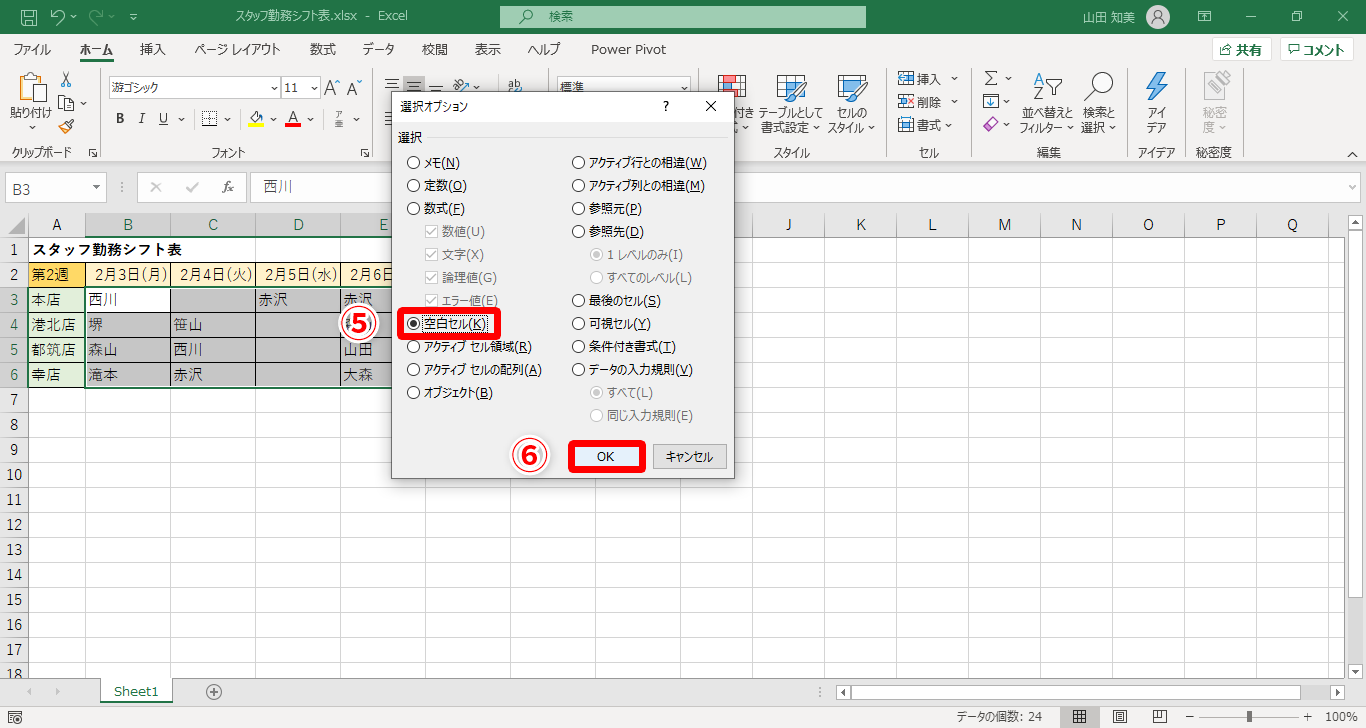Toggle italic formatting
The height and width of the screenshot is (728, 1366).
[142, 119]
